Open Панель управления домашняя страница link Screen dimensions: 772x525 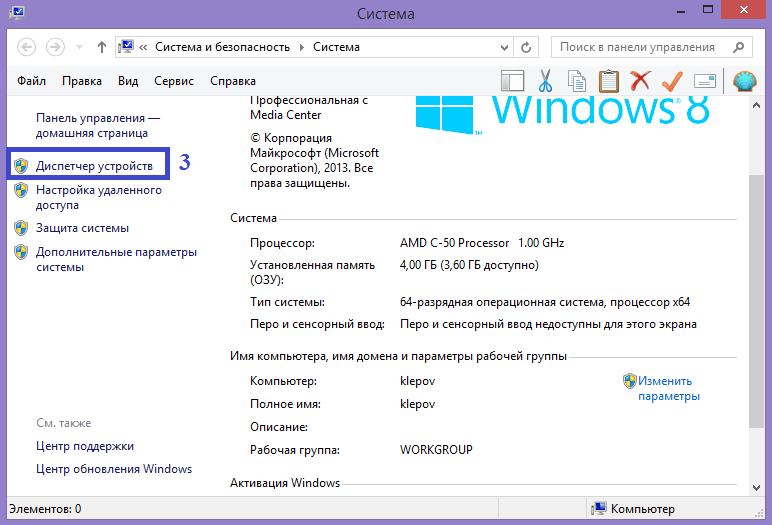click(x=98, y=126)
